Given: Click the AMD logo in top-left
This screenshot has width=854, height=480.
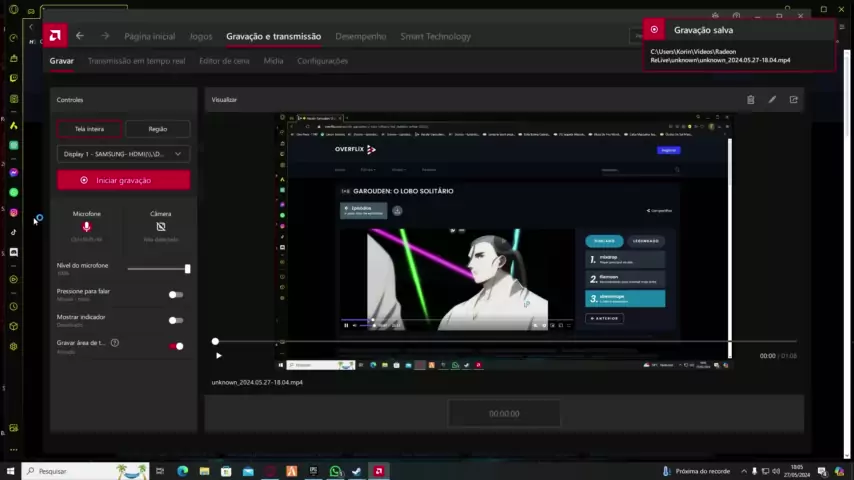Looking at the screenshot, I should coord(55,36).
